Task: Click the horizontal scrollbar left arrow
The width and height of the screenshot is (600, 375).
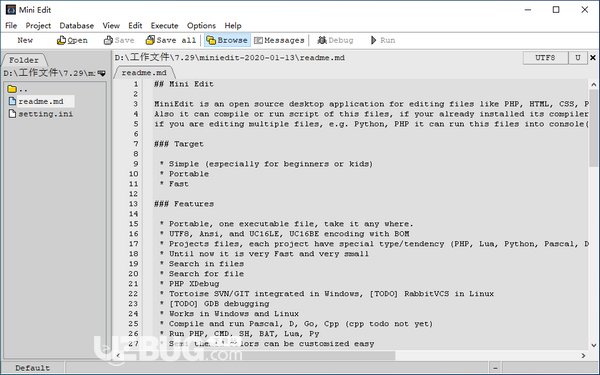Action: 118,355
